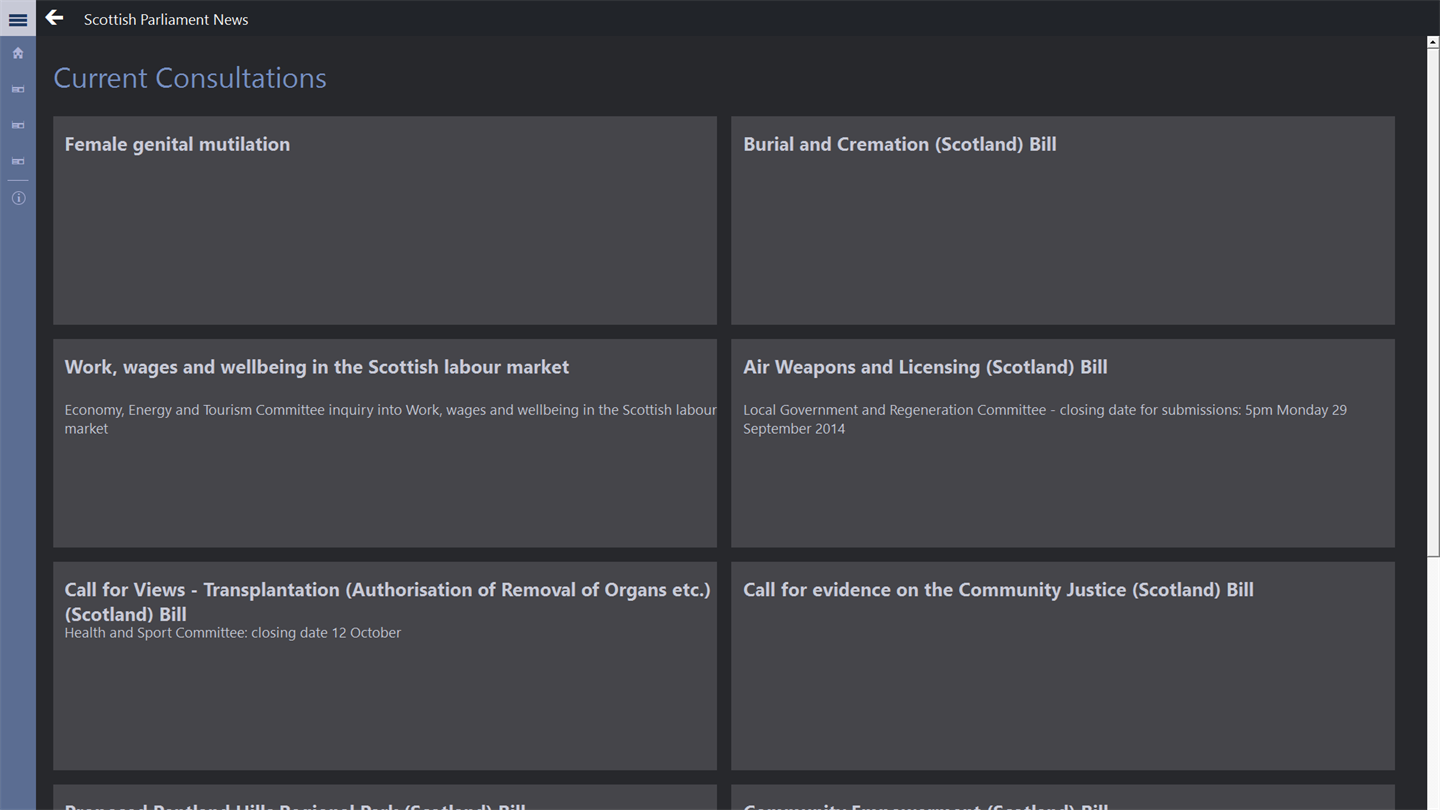The height and width of the screenshot is (810, 1440).
Task: Go back using the back arrow
Action: [x=54, y=18]
